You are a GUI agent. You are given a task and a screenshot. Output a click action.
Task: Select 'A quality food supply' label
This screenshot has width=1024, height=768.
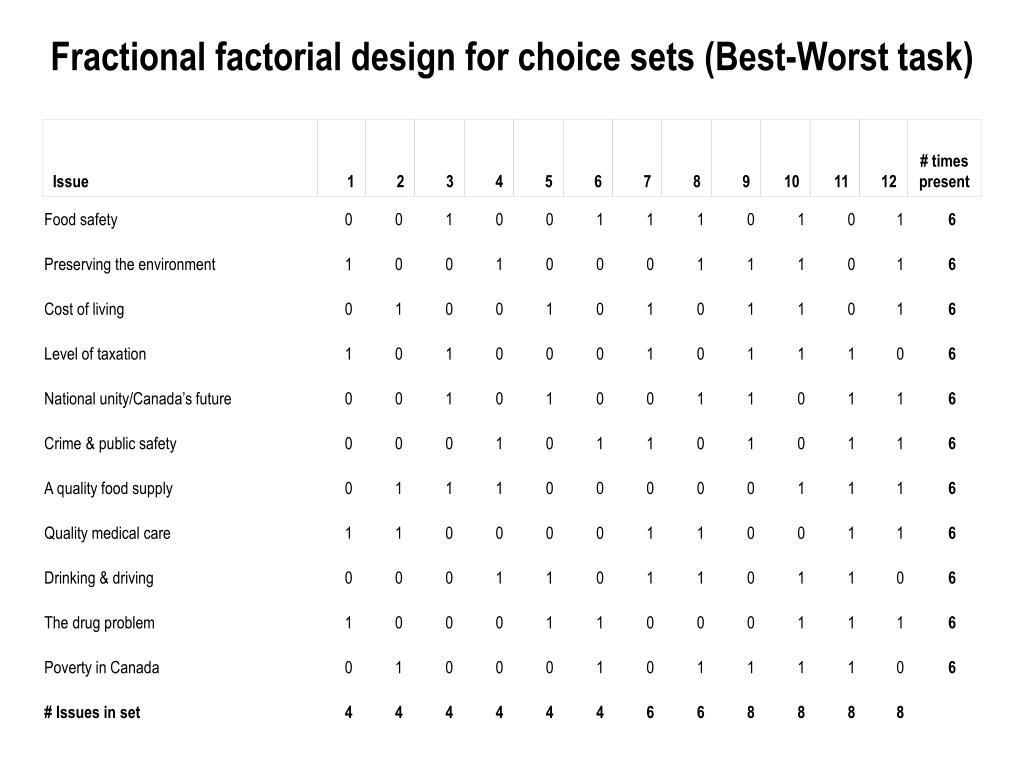108,488
